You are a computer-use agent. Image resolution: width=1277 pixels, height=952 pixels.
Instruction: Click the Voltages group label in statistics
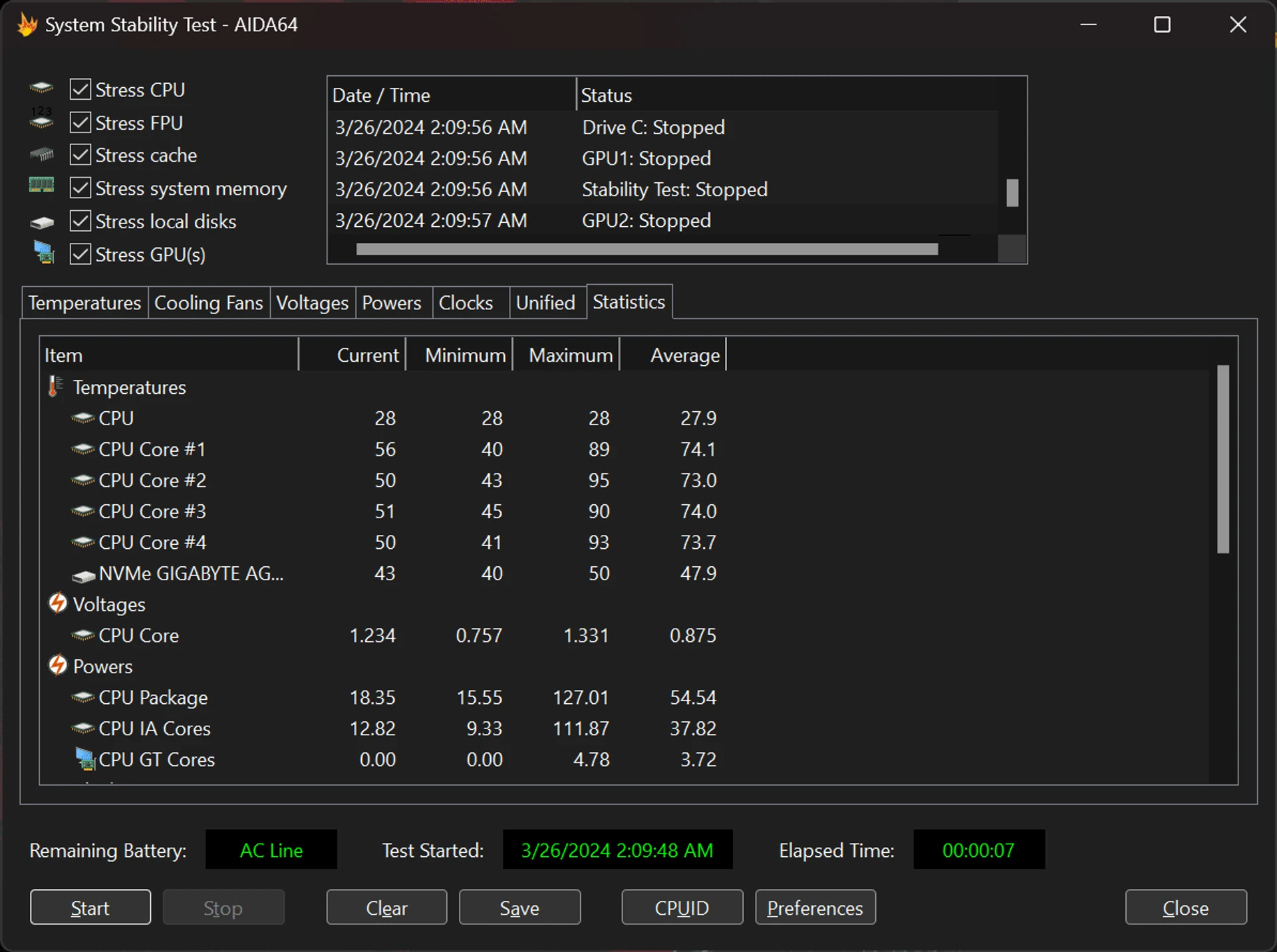pyautogui.click(x=109, y=604)
